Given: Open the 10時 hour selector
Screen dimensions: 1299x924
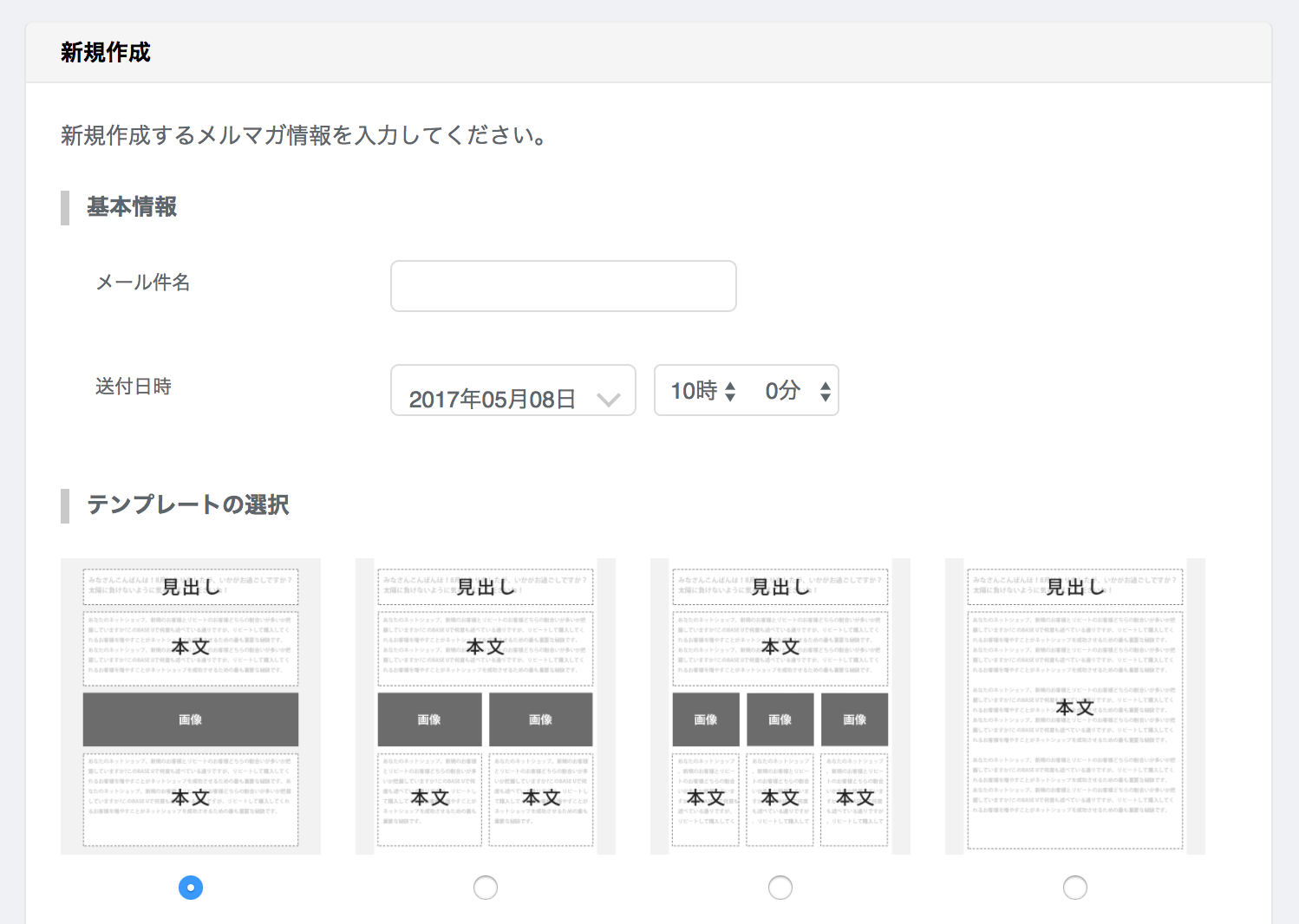Looking at the screenshot, I should [x=695, y=391].
